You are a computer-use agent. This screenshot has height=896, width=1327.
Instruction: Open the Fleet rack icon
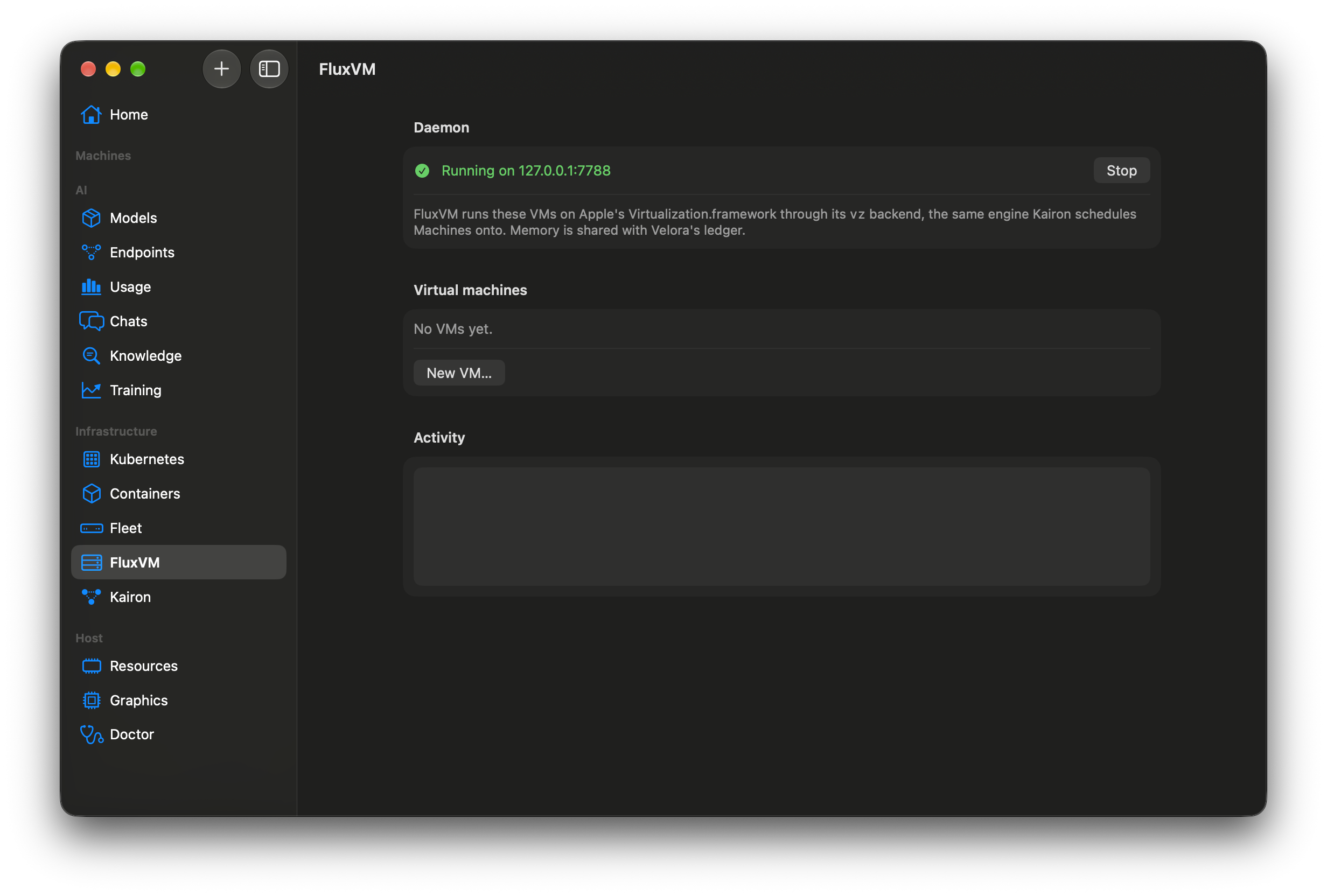pos(92,528)
